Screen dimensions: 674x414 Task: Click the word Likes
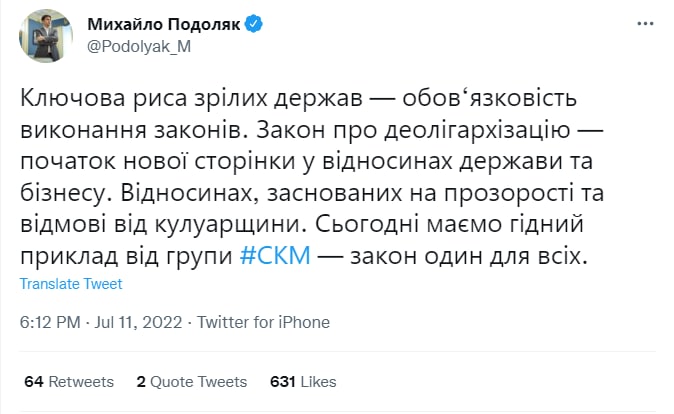pyautogui.click(x=319, y=382)
